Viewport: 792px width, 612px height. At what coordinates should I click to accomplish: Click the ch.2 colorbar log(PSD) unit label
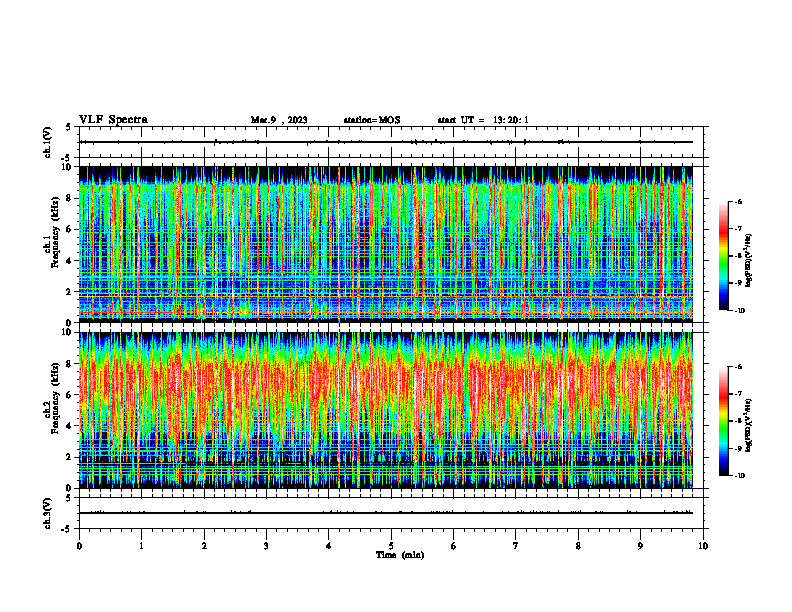749,425
